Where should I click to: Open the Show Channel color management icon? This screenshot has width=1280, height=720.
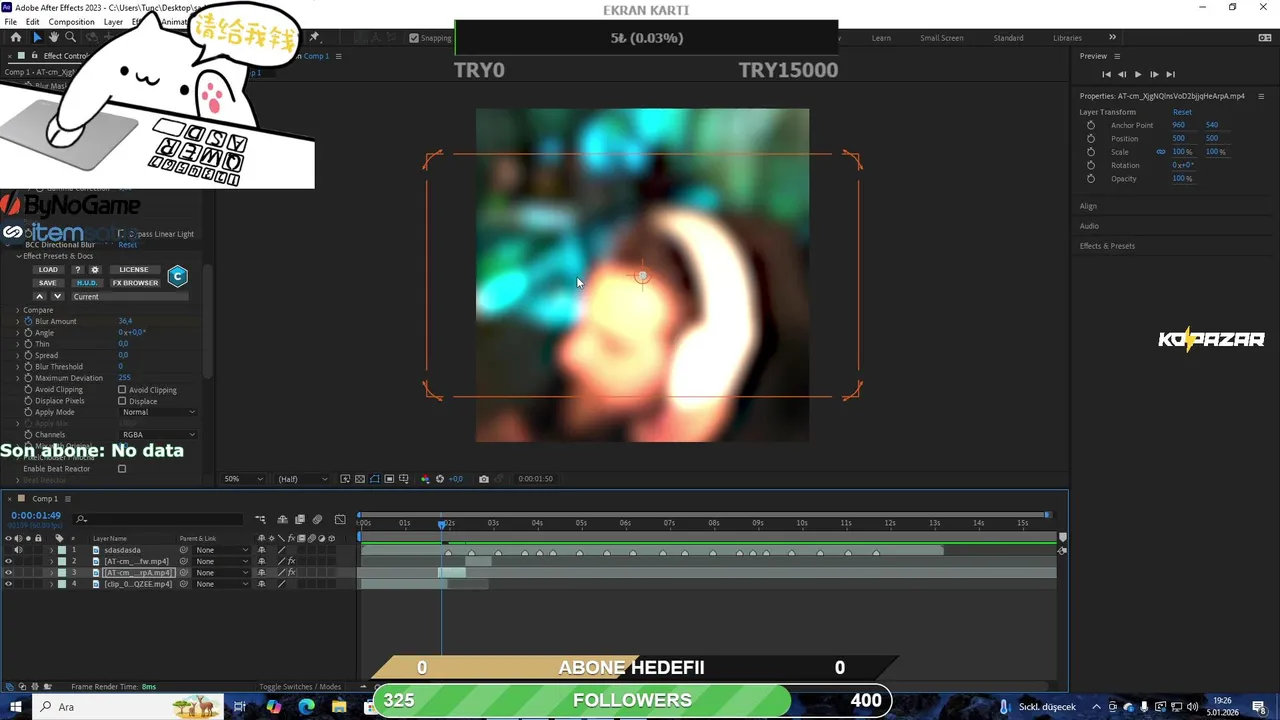[425, 479]
